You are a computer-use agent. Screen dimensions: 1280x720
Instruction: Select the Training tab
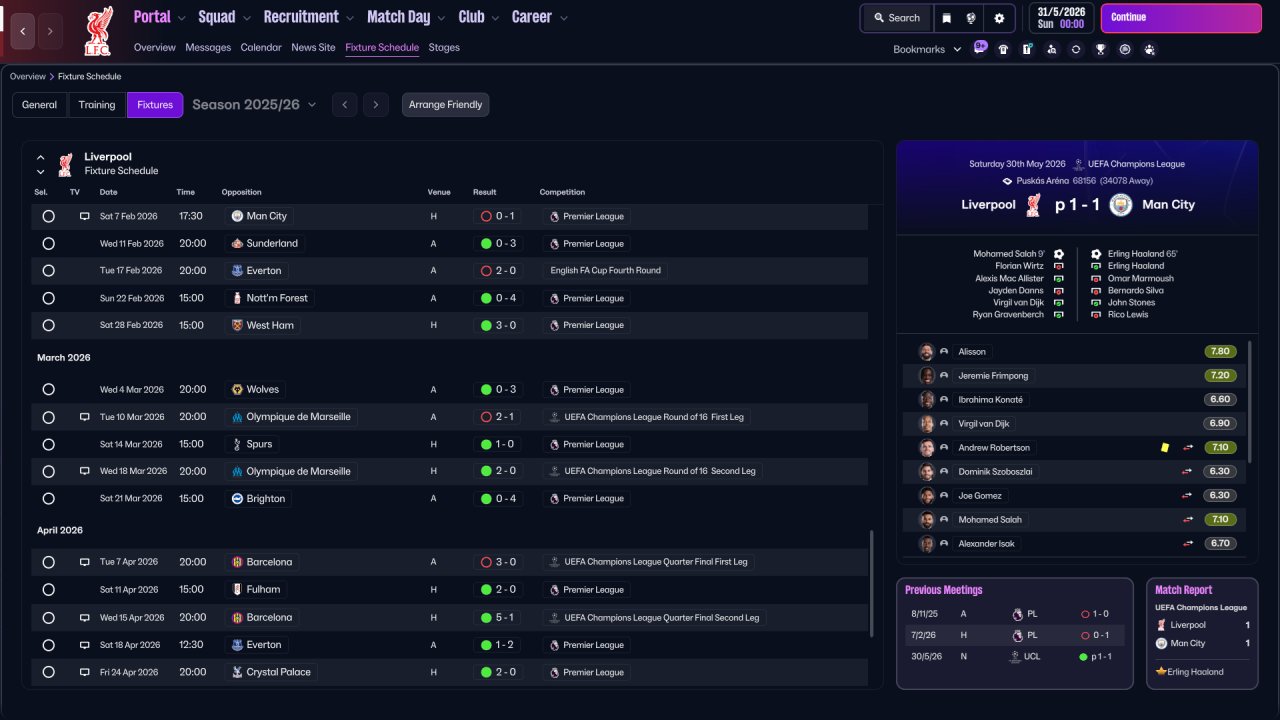(x=97, y=105)
